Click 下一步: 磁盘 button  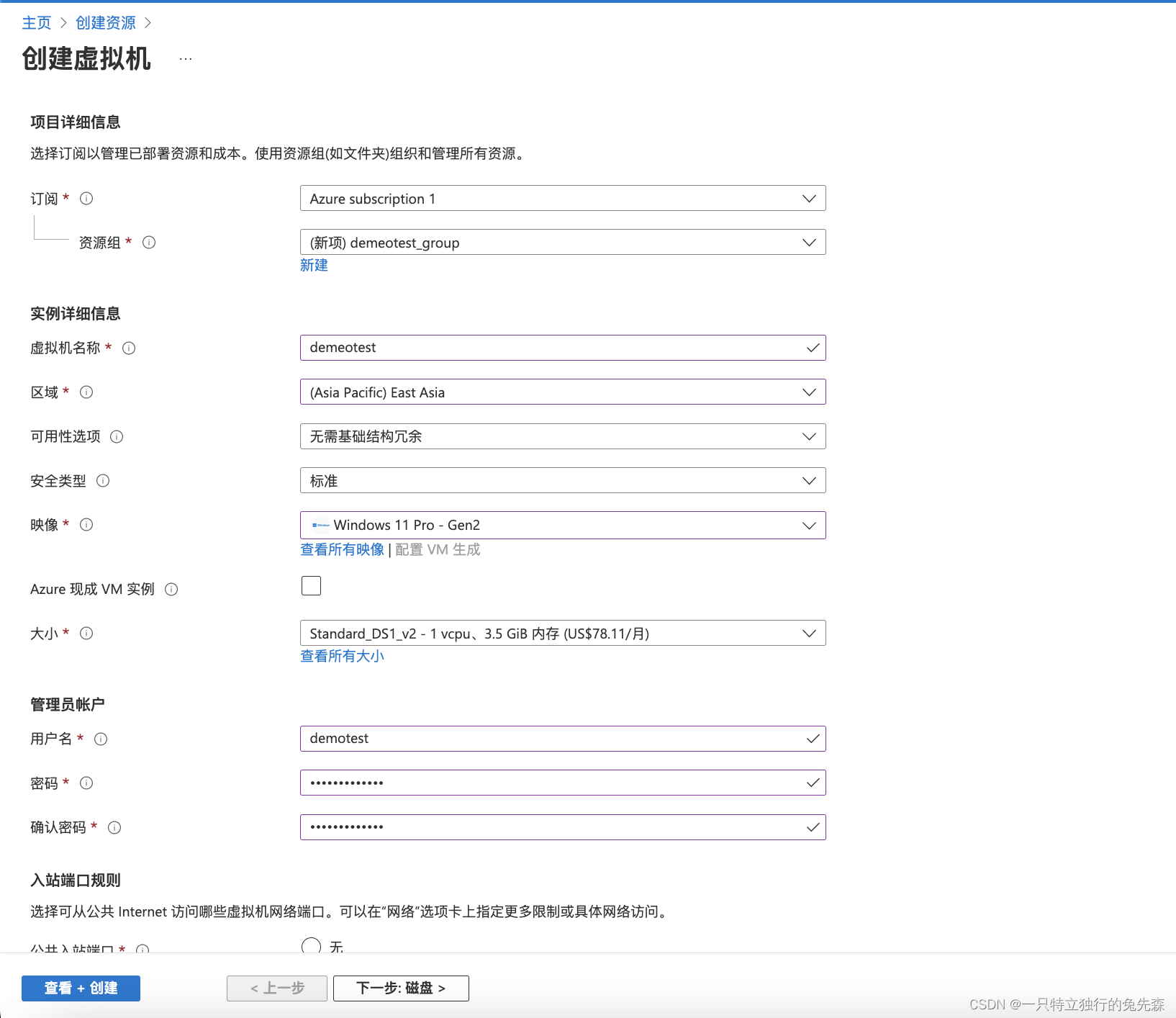pyautogui.click(x=401, y=988)
